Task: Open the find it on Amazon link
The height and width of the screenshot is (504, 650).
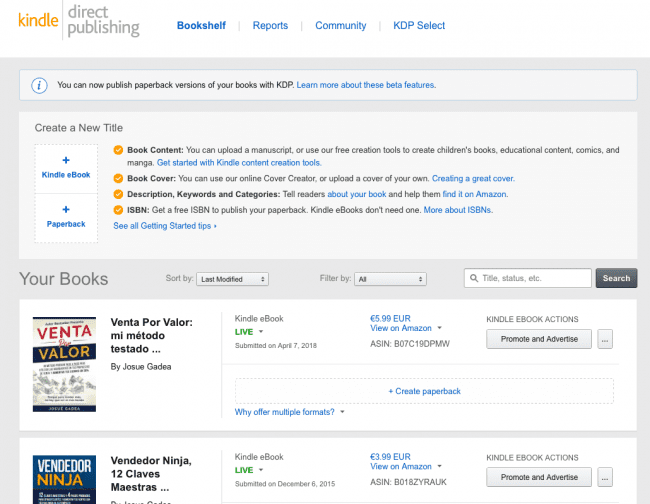Action: (475, 194)
